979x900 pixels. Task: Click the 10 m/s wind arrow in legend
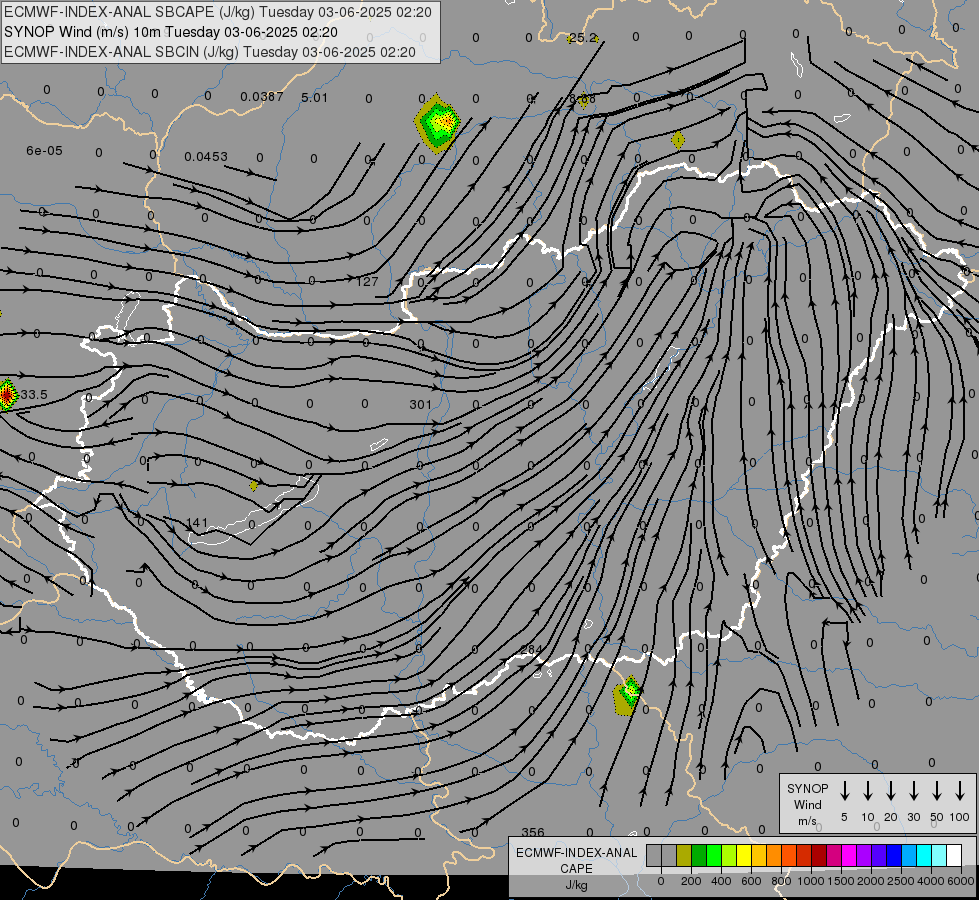(x=868, y=791)
